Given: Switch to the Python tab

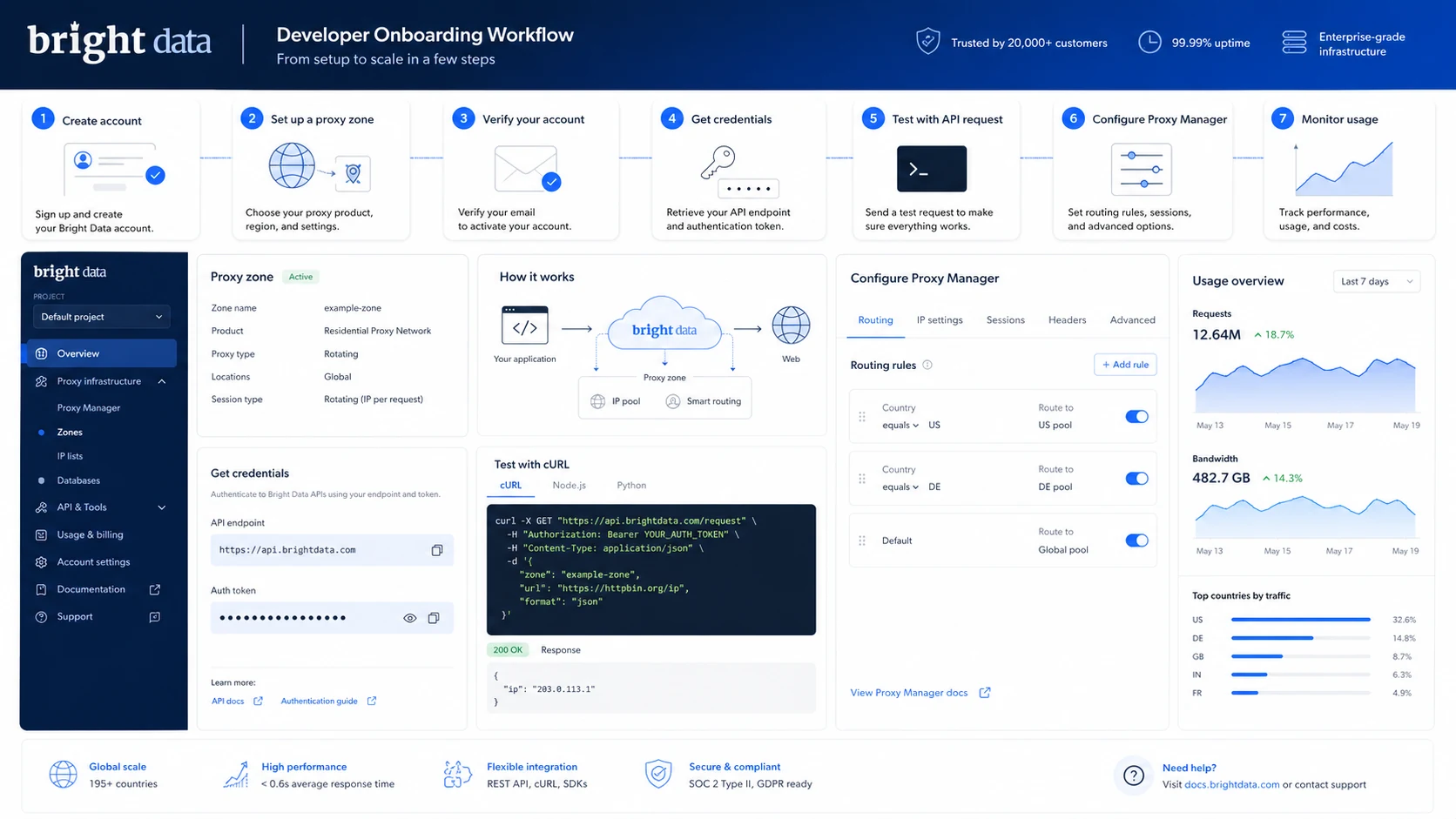Looking at the screenshot, I should 631,486.
